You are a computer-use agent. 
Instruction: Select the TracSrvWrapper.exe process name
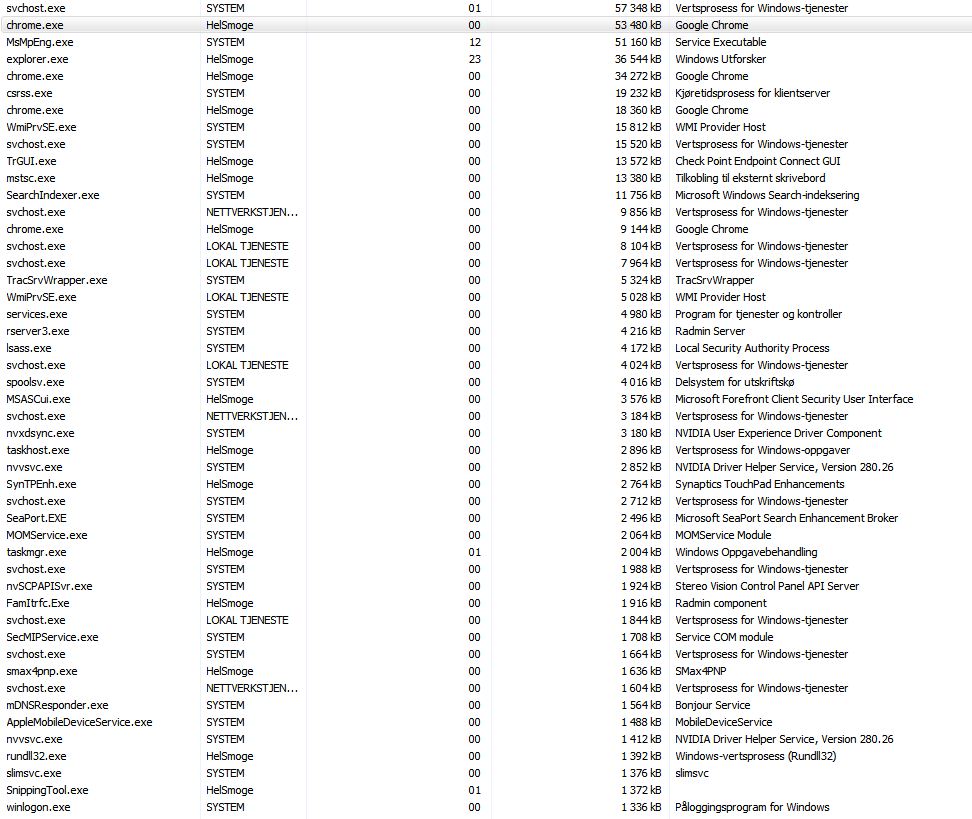(x=56, y=280)
